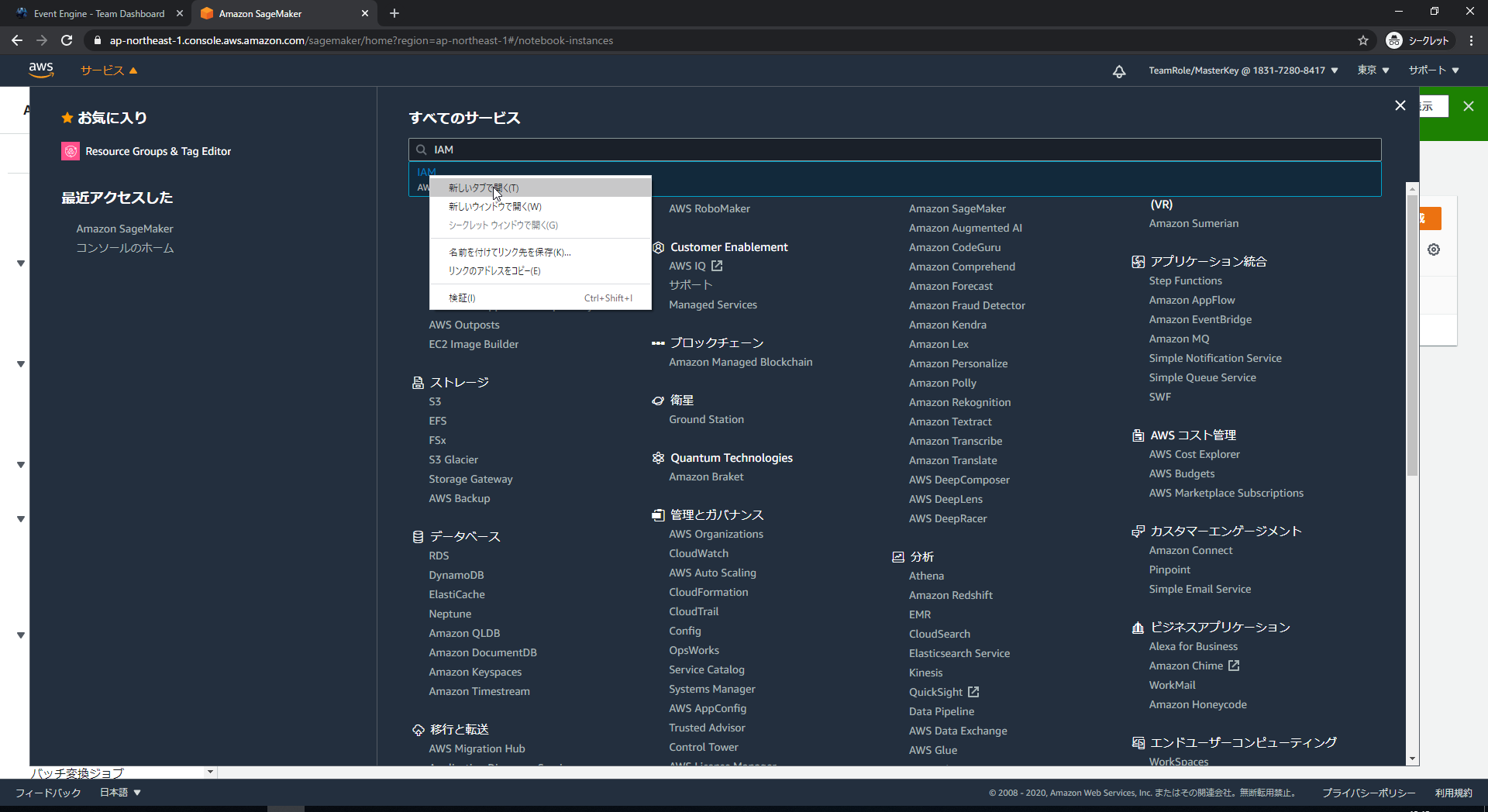
Task: Click フィードバック in the footer
Action: (x=48, y=793)
